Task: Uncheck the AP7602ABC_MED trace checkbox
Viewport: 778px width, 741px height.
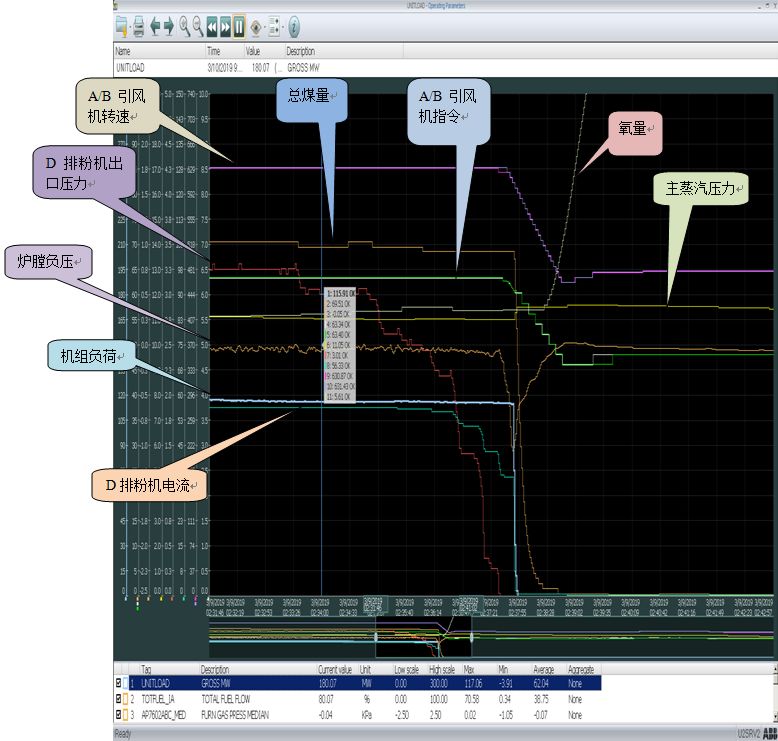Action: click(x=118, y=715)
